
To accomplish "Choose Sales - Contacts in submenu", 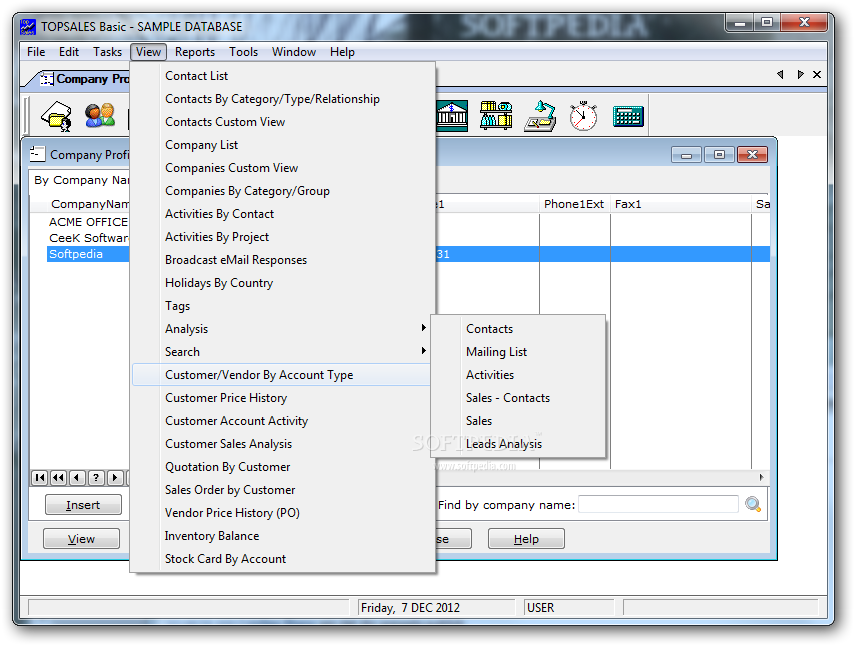I will (518, 398).
